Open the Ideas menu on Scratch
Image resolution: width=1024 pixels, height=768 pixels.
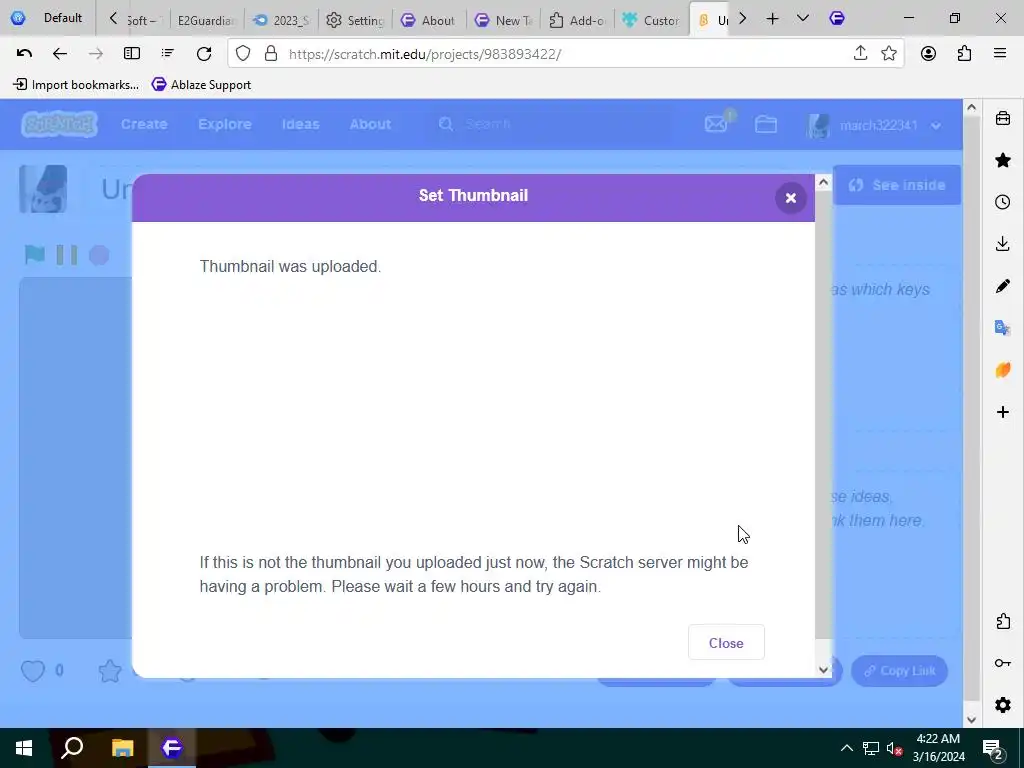[300, 124]
